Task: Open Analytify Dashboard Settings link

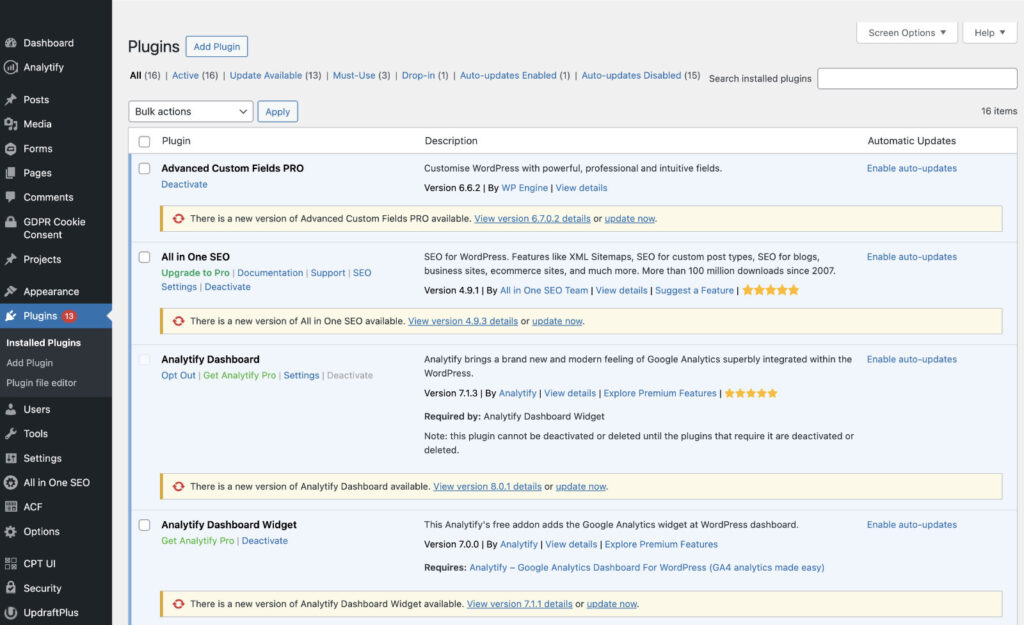Action: point(301,376)
